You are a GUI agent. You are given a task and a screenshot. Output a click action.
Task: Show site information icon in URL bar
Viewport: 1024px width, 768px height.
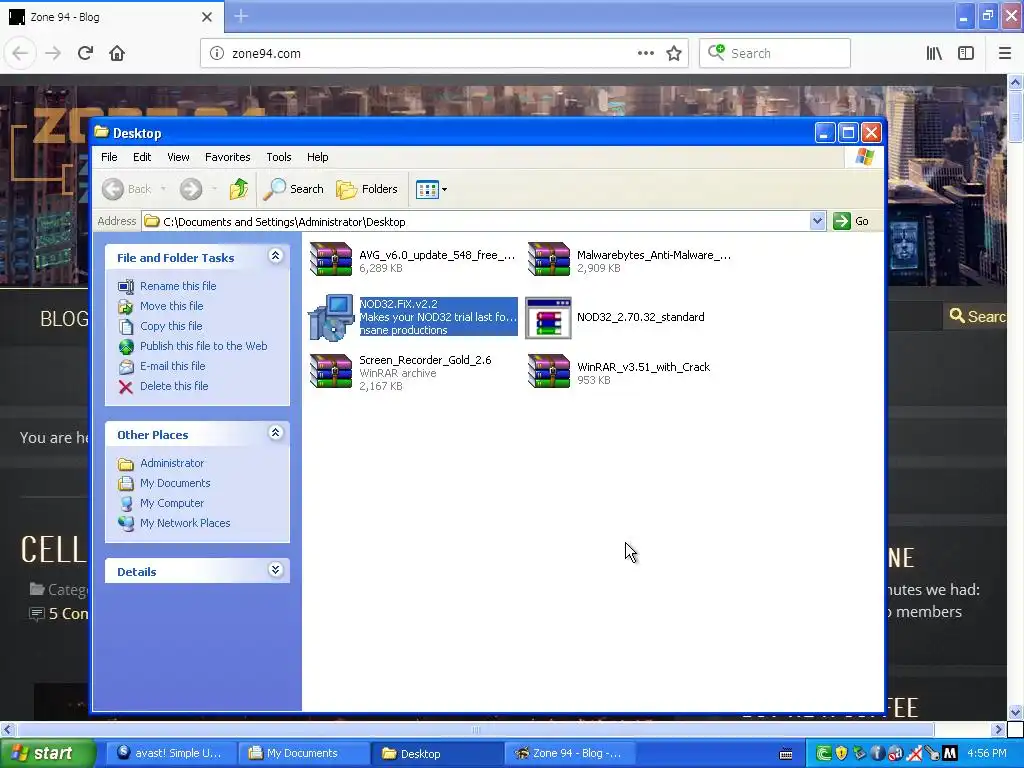217,54
